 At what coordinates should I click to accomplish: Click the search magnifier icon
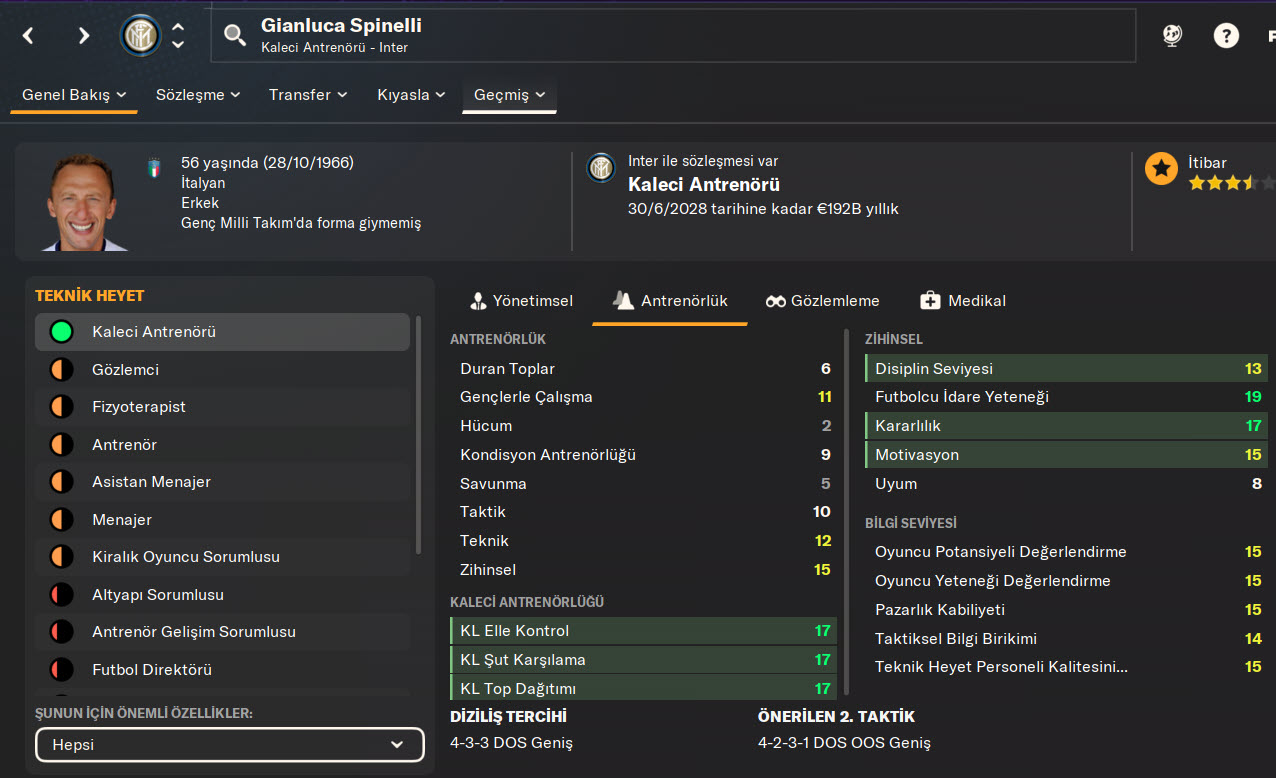[235, 36]
